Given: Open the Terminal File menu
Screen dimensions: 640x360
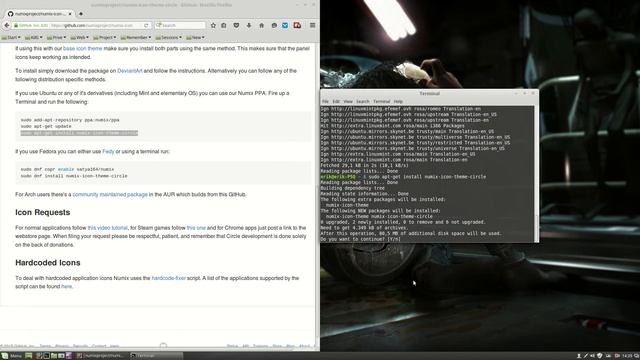Looking at the screenshot, I should pyautogui.click(x=325, y=101).
